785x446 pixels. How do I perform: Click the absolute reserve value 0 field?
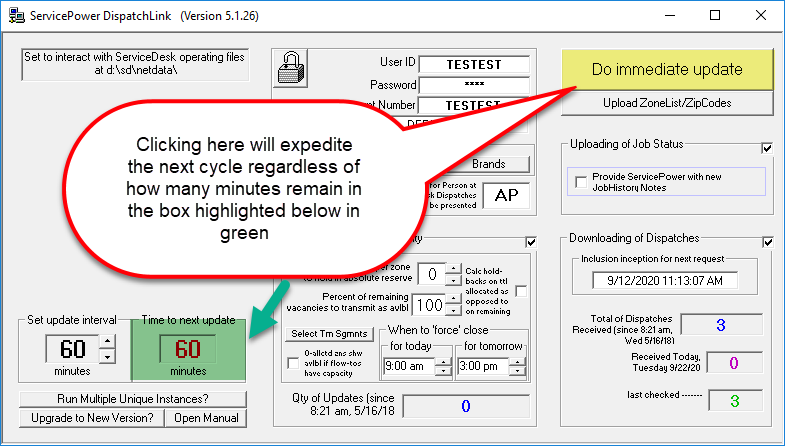tap(432, 274)
